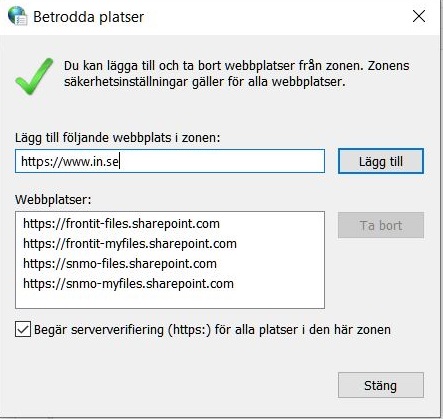Click the Betrodda platser title text
This screenshot has height=419, width=443.
click(89, 17)
